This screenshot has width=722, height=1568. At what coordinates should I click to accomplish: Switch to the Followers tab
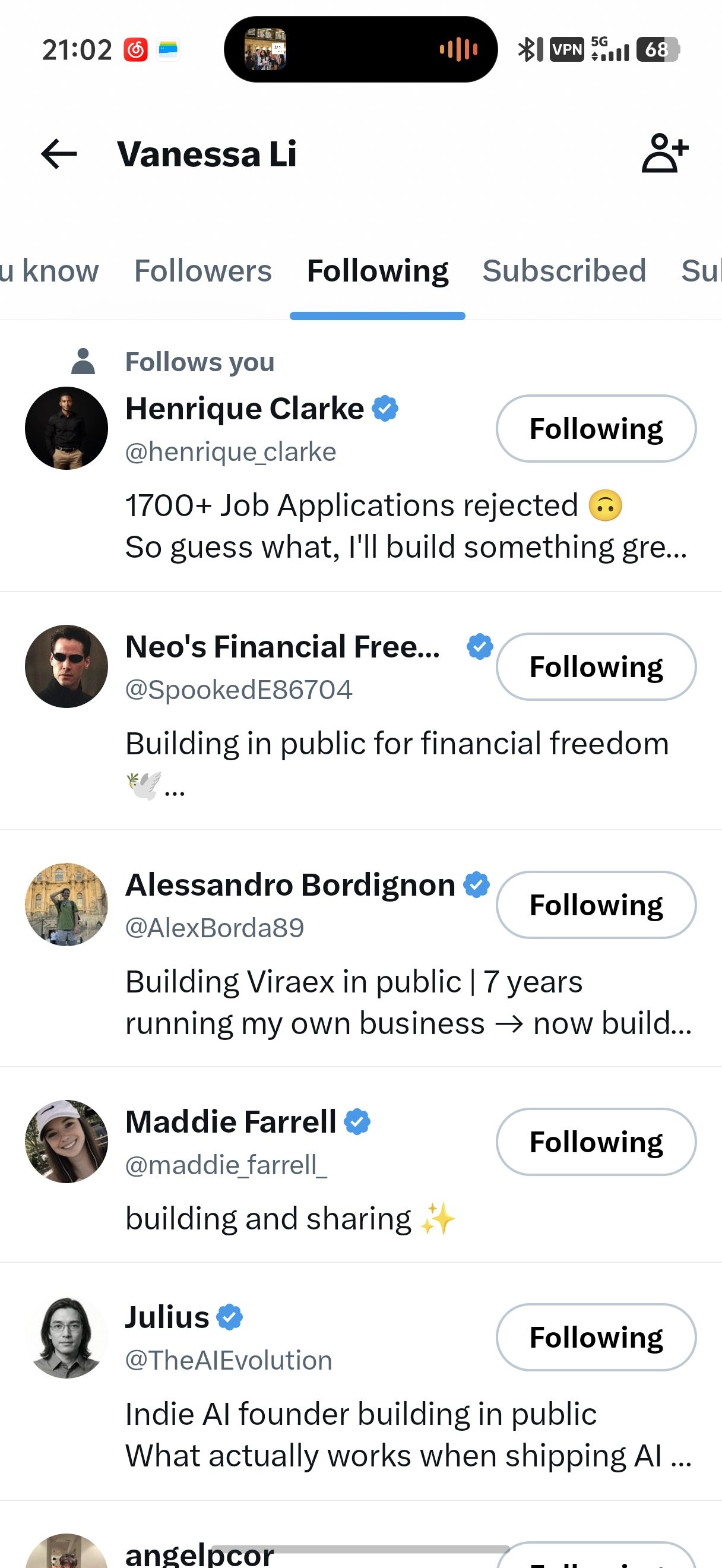coord(202,271)
